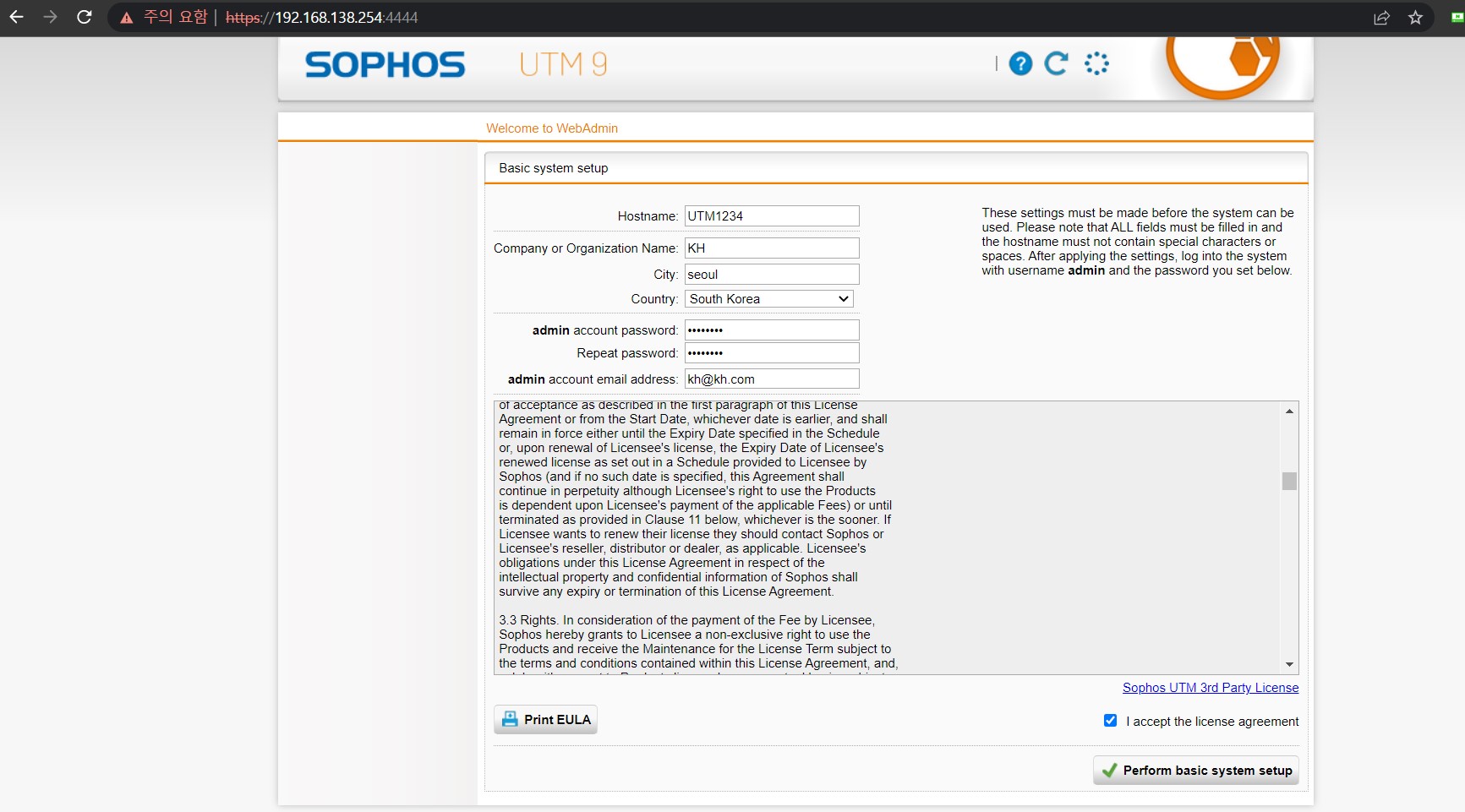Click the dotted spinner activity icon
This screenshot has height=812, width=1465.
point(1096,63)
